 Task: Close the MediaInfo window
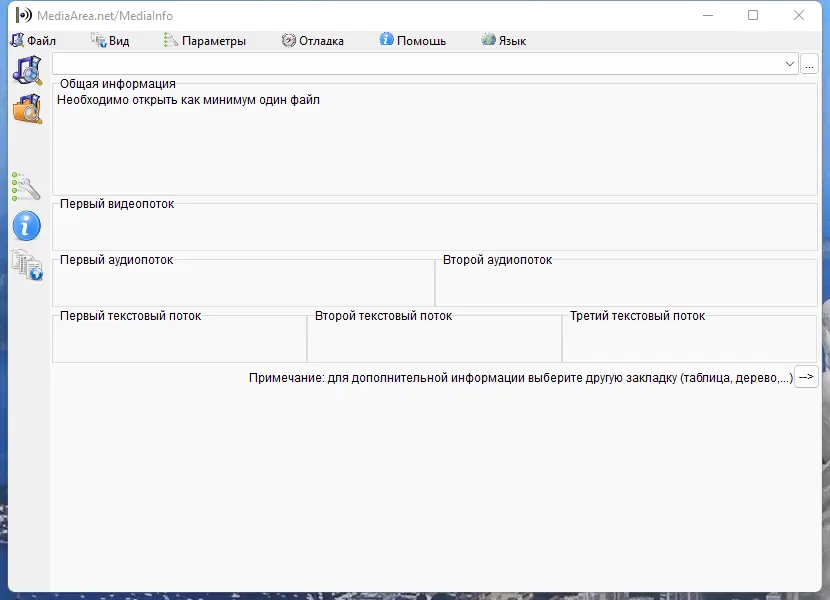pyautogui.click(x=799, y=15)
